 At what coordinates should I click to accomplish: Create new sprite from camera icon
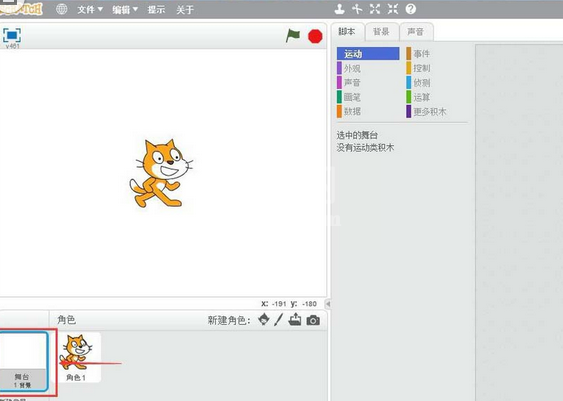(x=313, y=320)
